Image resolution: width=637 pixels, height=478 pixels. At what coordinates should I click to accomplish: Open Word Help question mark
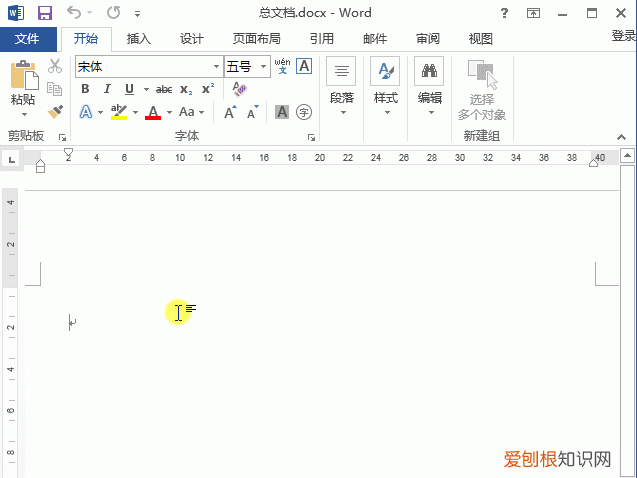pyautogui.click(x=504, y=13)
